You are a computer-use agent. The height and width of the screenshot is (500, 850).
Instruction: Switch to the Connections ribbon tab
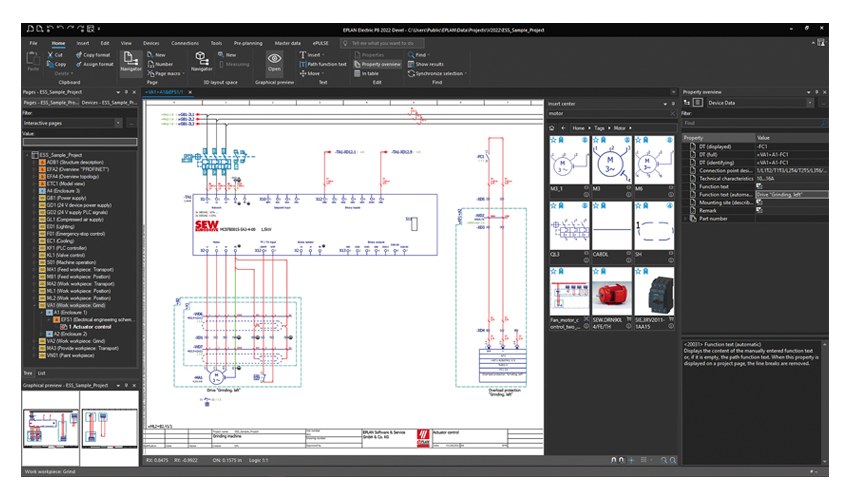[x=185, y=43]
